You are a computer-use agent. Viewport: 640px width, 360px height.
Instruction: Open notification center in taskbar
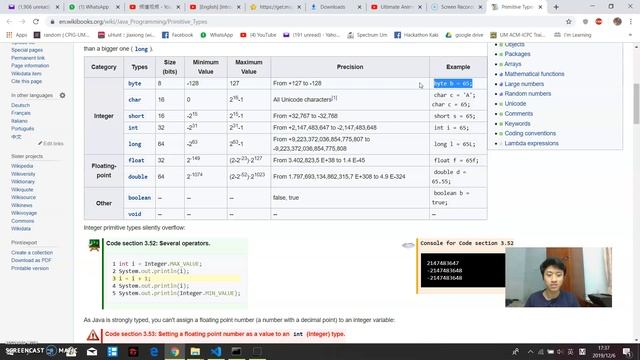(x=627, y=351)
